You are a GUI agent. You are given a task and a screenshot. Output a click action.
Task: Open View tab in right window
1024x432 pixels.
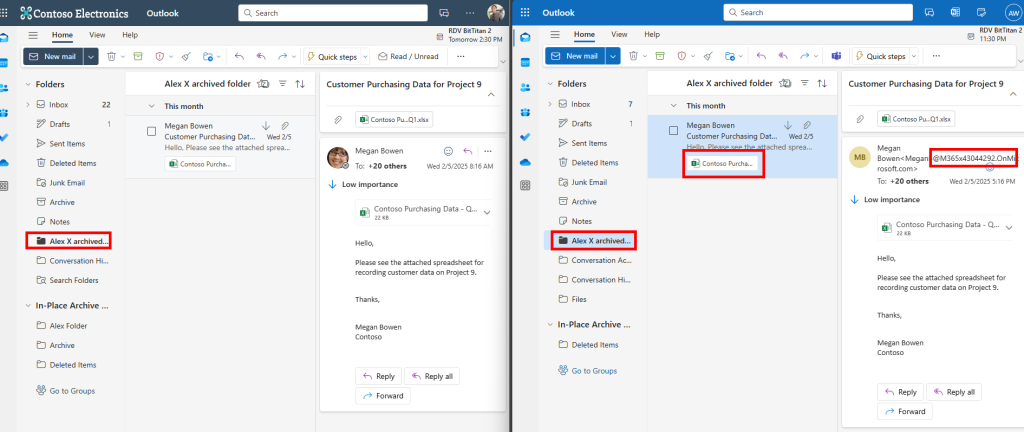tap(619, 35)
